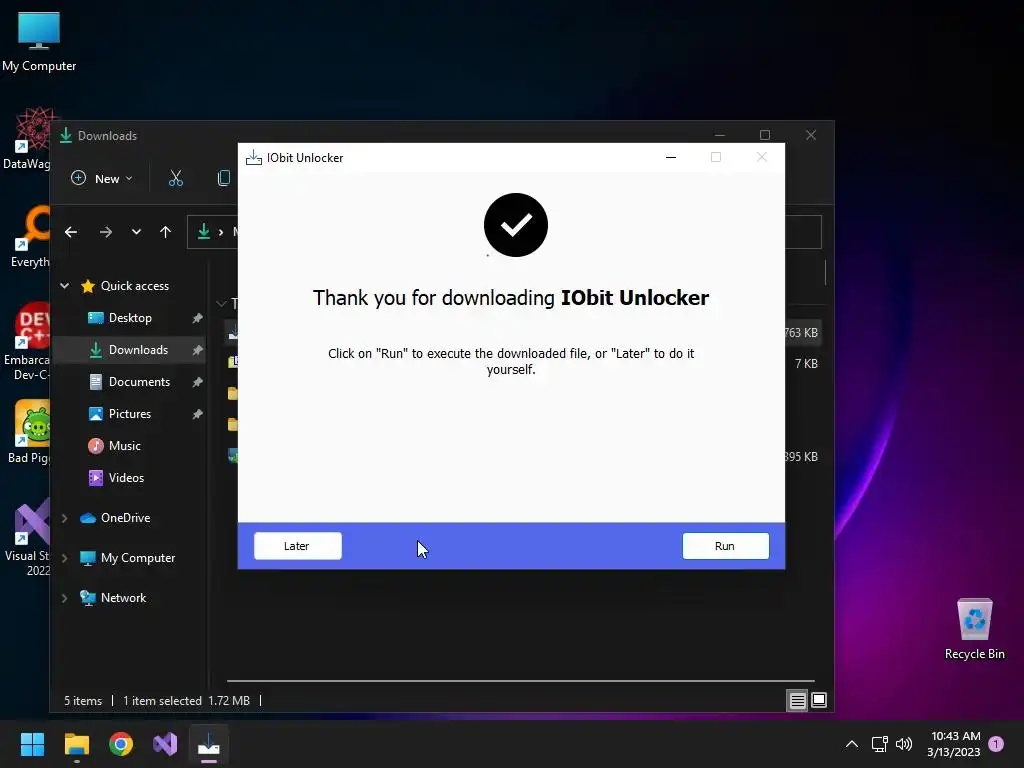
Task: Click the 763 KB file size entry
Action: click(x=801, y=333)
